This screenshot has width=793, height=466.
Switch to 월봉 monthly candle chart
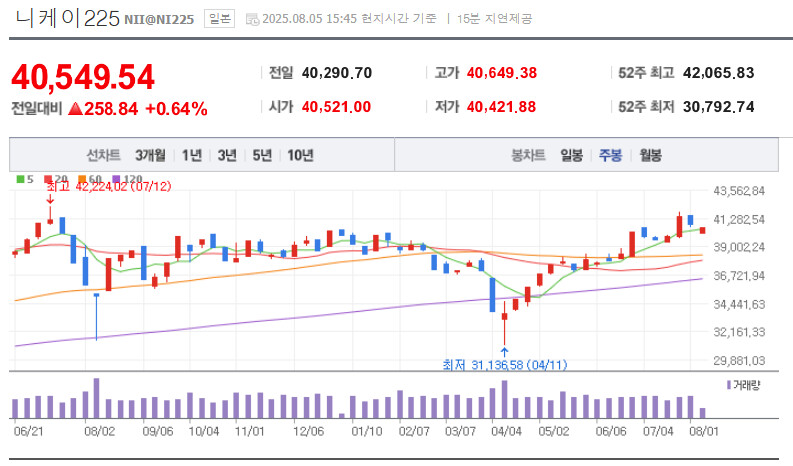pos(650,155)
